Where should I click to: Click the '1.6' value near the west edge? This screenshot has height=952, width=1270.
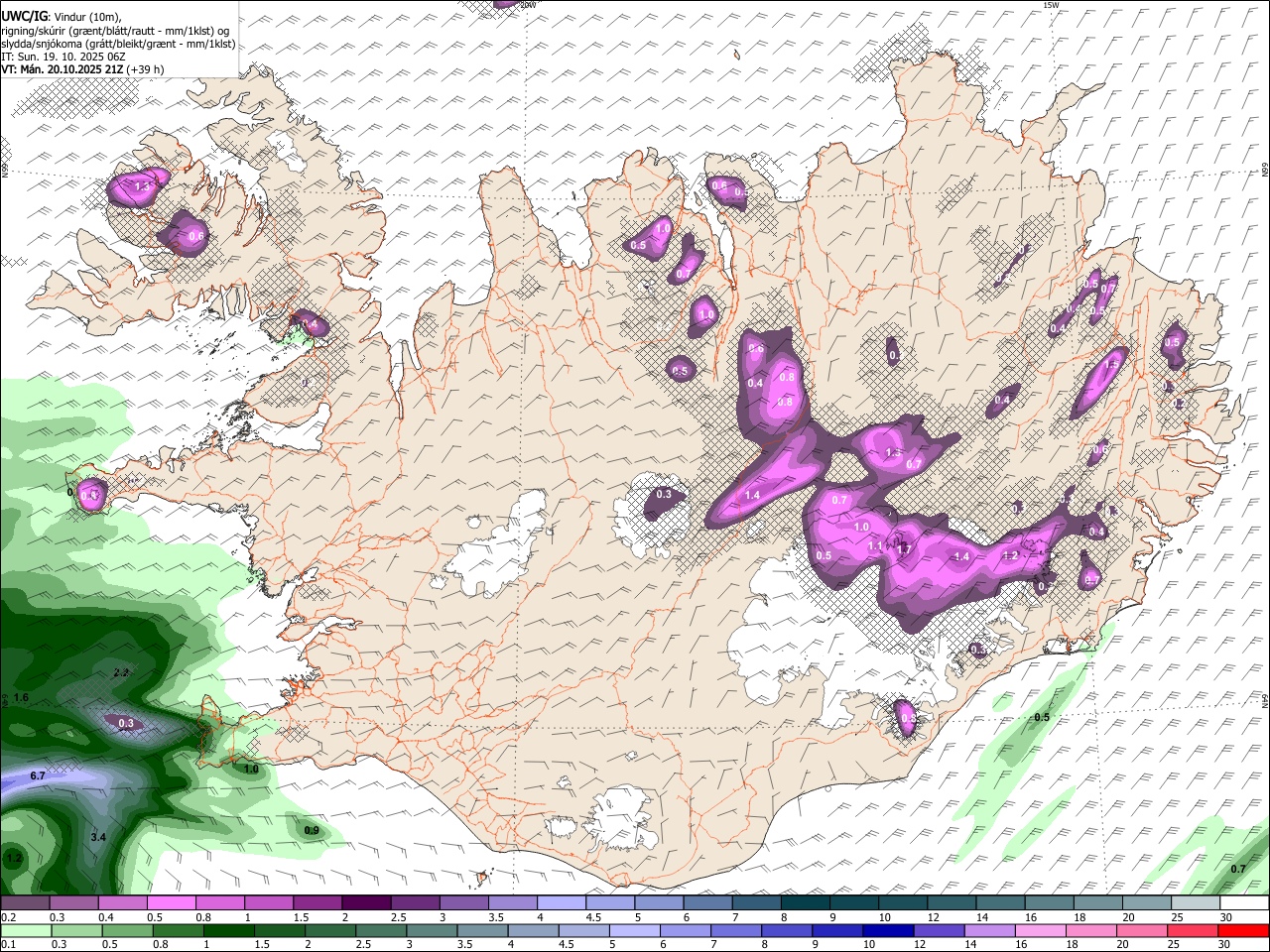pyautogui.click(x=21, y=698)
